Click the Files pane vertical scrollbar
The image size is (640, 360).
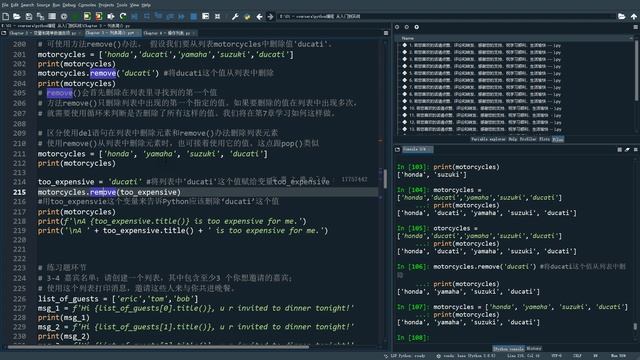click(x=637, y=70)
